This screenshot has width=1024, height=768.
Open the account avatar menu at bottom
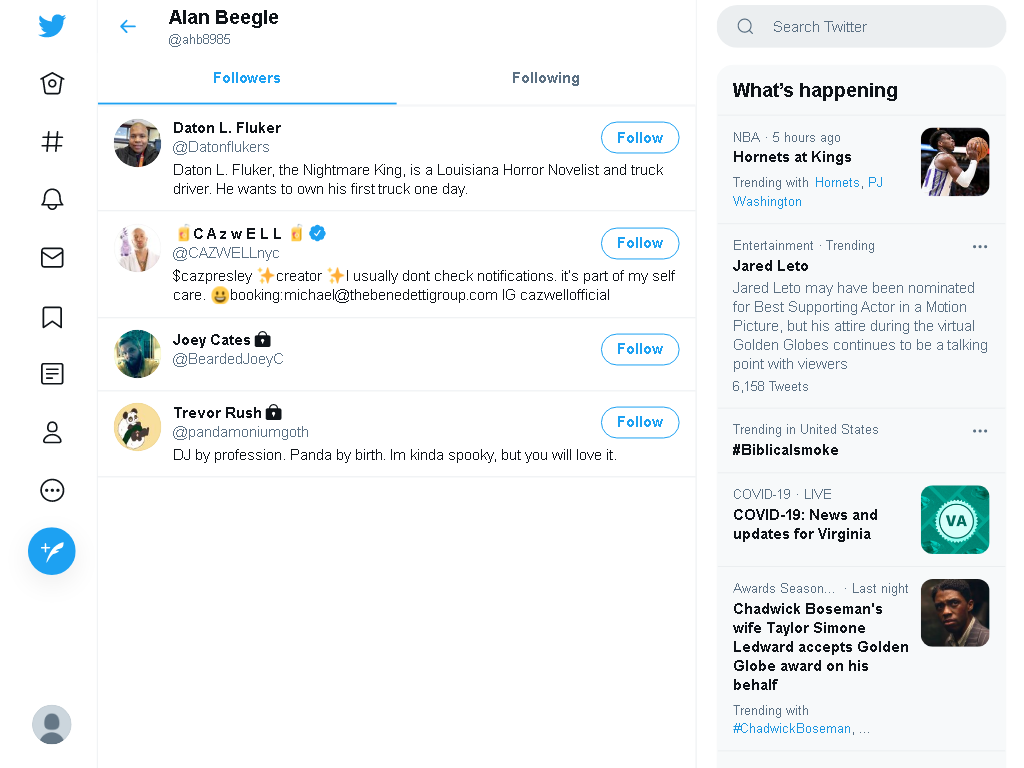click(x=52, y=724)
